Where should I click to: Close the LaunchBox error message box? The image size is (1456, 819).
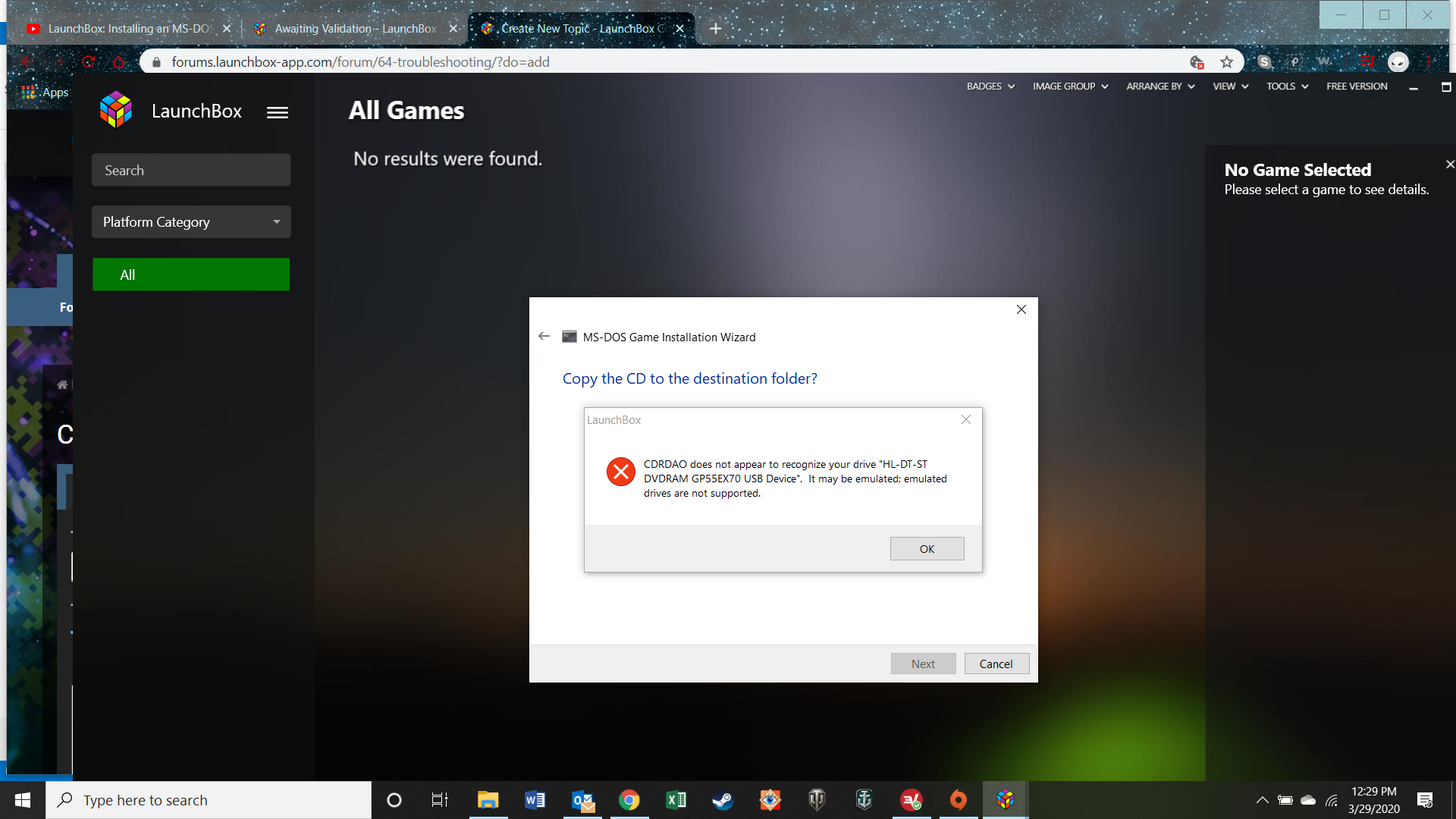pos(965,419)
